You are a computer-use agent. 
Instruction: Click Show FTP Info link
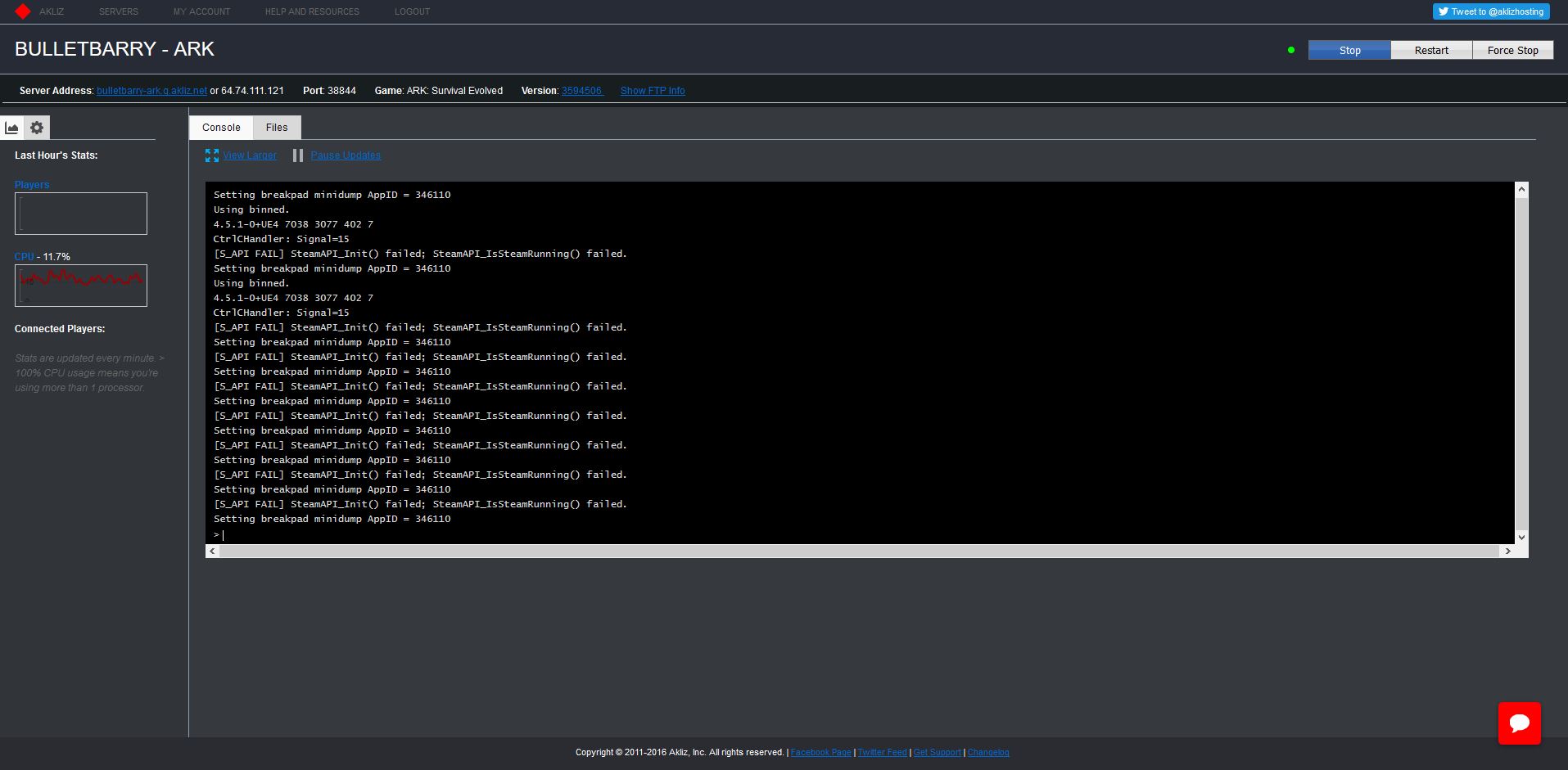pos(653,91)
